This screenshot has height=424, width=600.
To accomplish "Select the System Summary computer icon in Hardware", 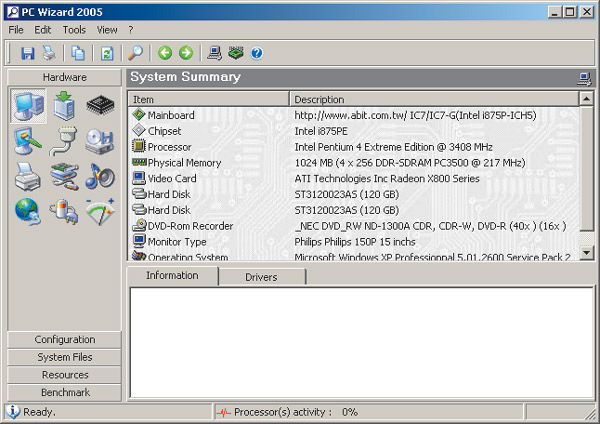I will 28,106.
